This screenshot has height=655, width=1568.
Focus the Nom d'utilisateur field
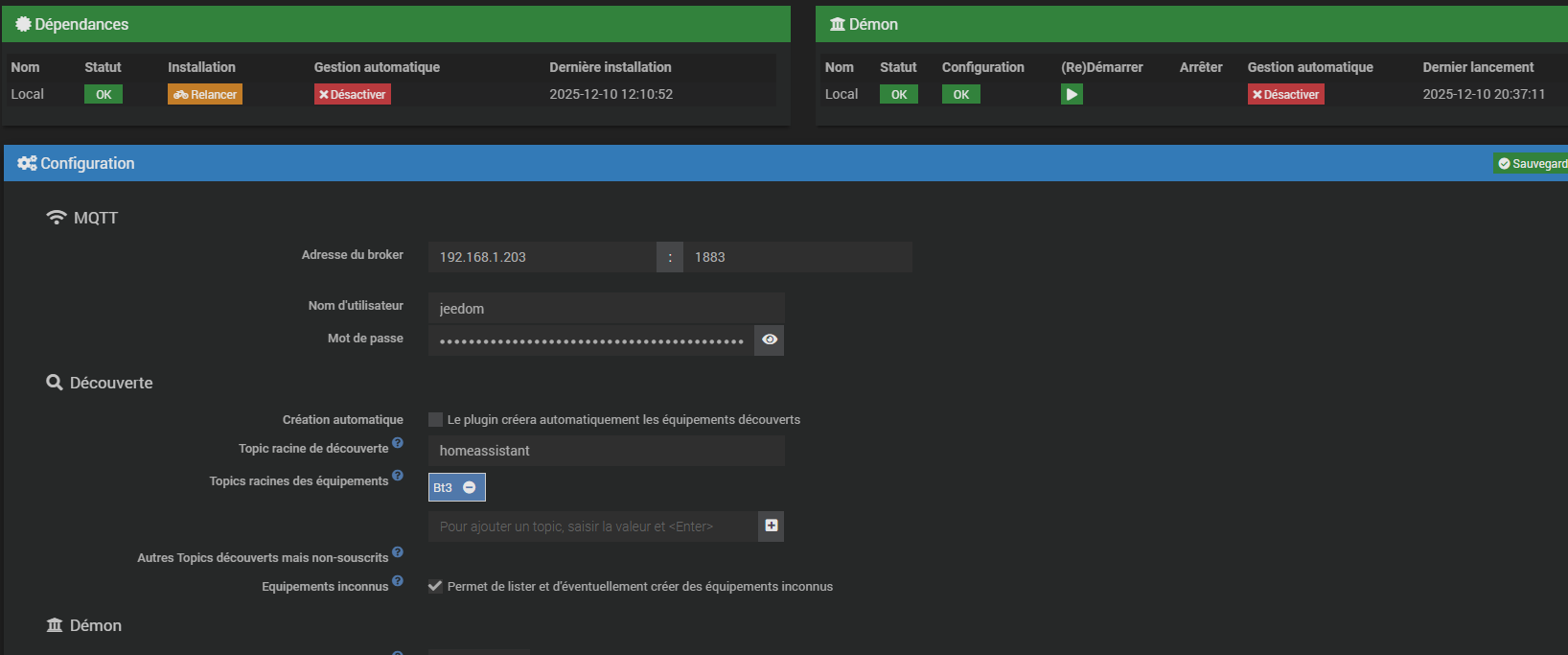[606, 309]
